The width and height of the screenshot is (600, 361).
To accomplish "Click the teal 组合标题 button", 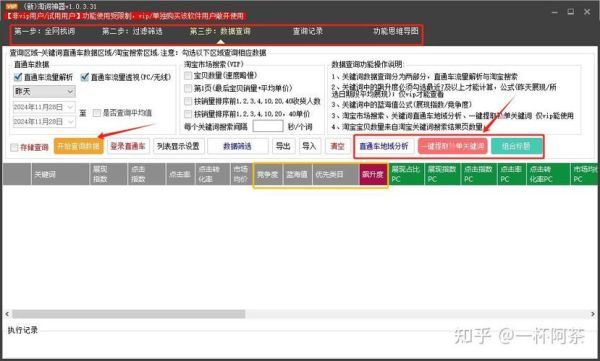I will [x=516, y=146].
